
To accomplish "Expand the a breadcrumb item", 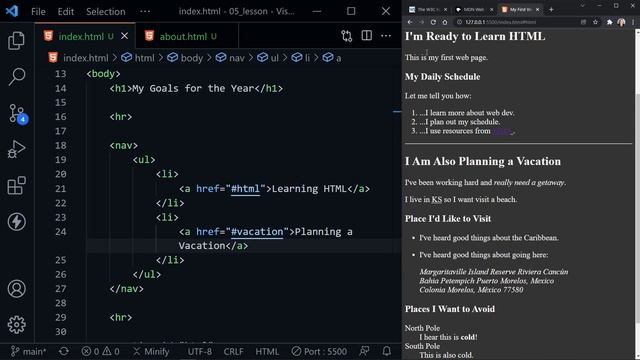I will (338, 58).
